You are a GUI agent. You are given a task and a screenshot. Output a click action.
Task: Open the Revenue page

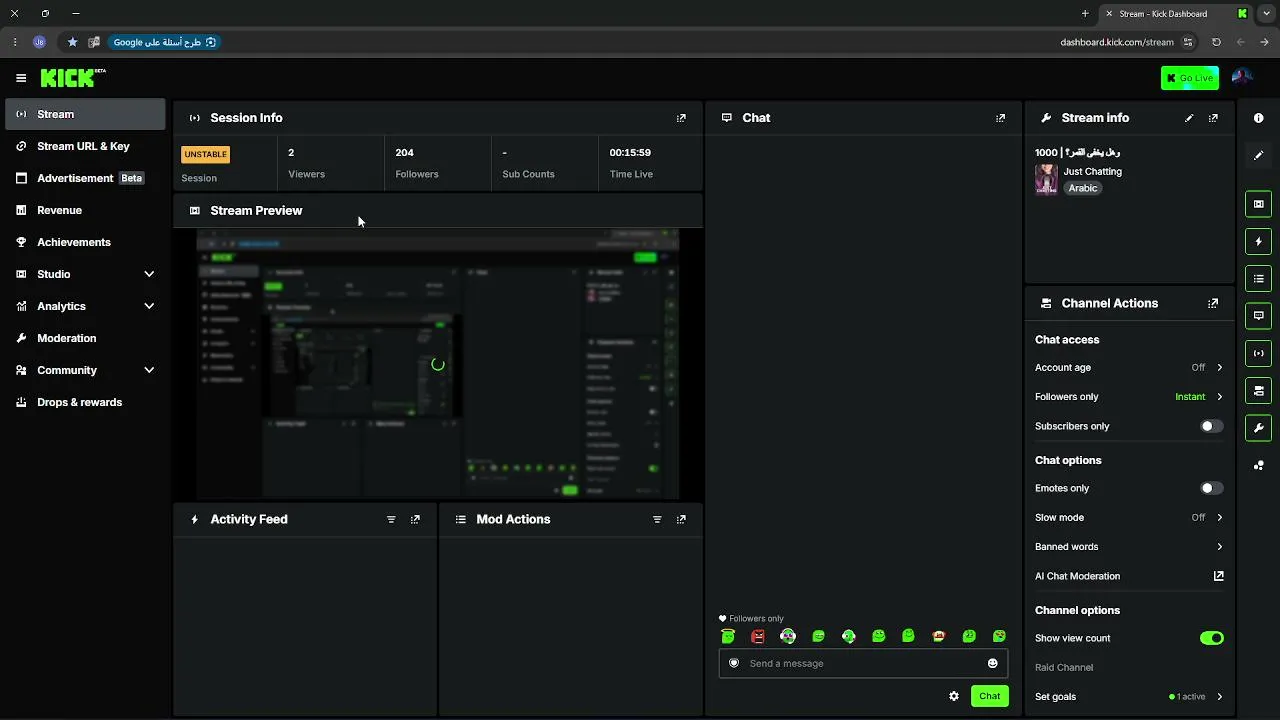(85, 210)
